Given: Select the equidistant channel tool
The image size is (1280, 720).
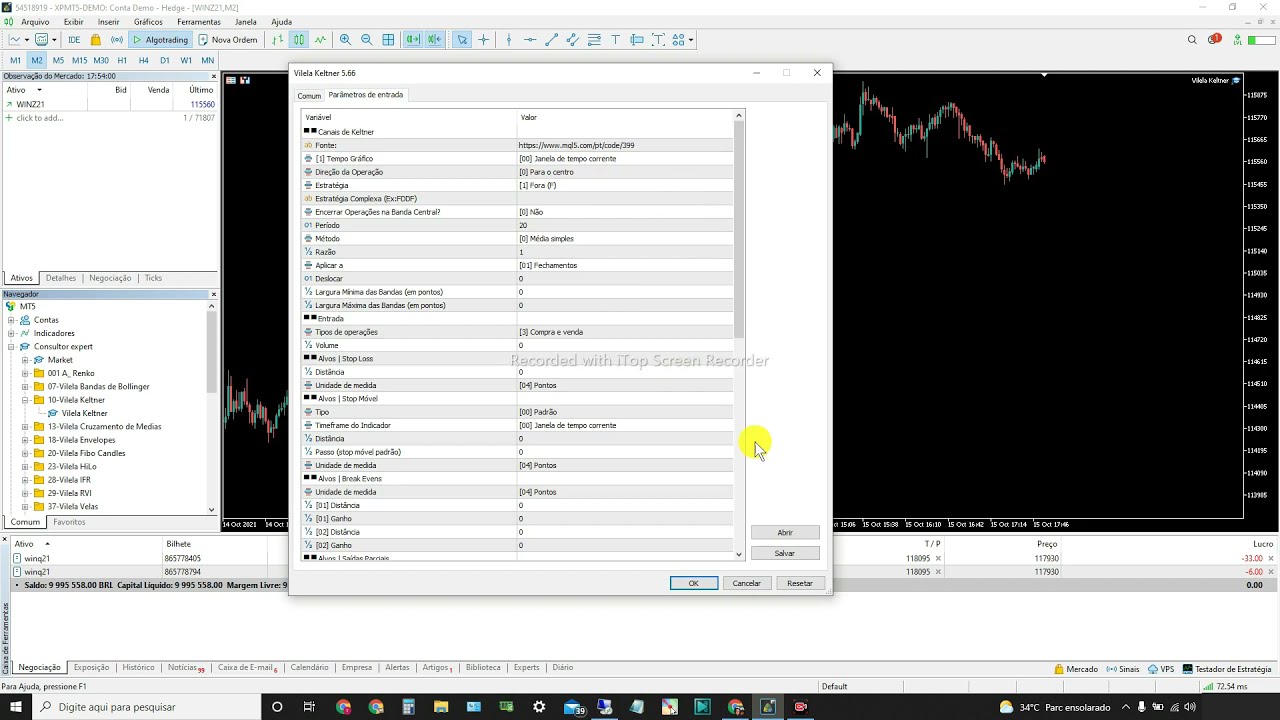Looking at the screenshot, I should coord(572,40).
